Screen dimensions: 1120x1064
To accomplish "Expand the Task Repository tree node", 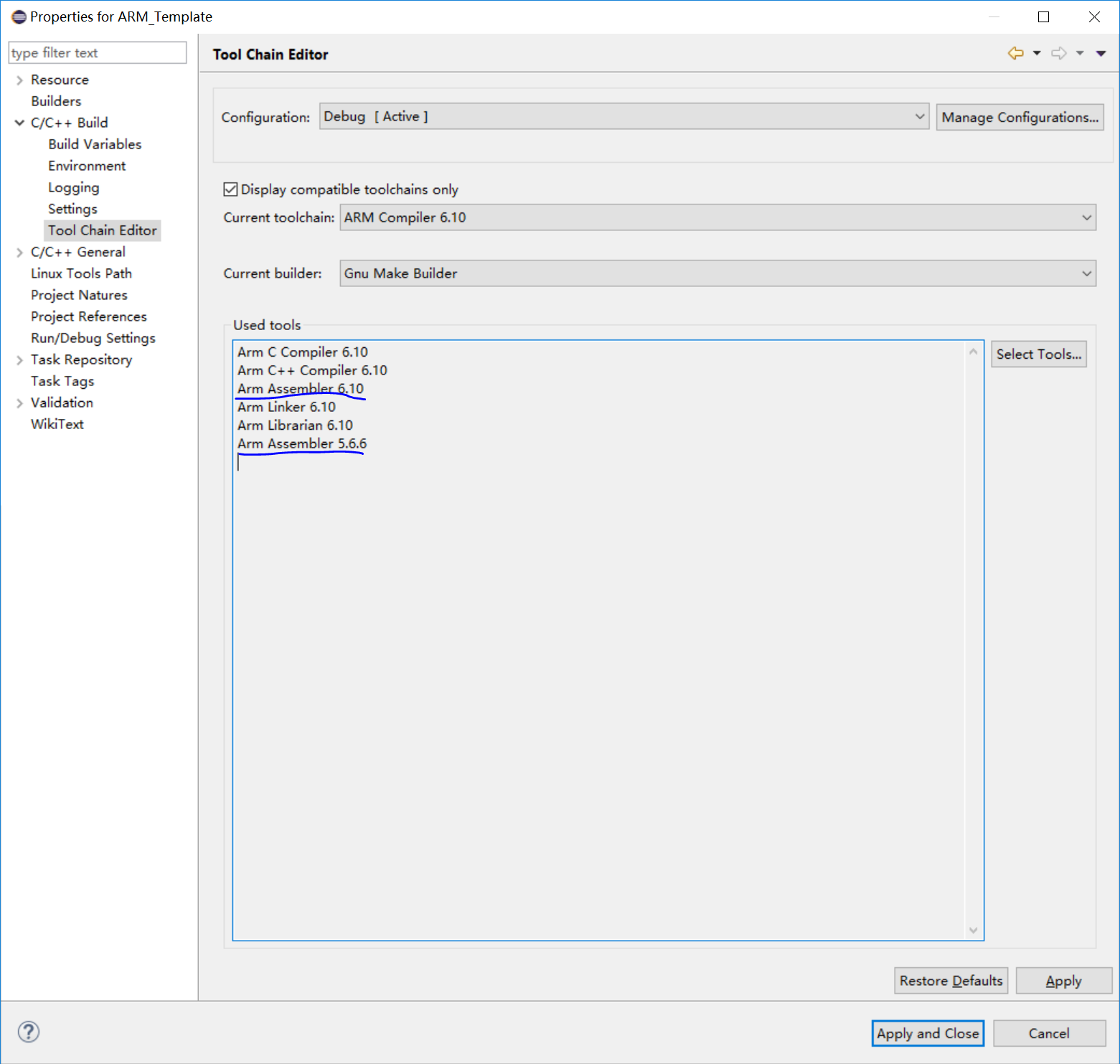I will click(19, 359).
